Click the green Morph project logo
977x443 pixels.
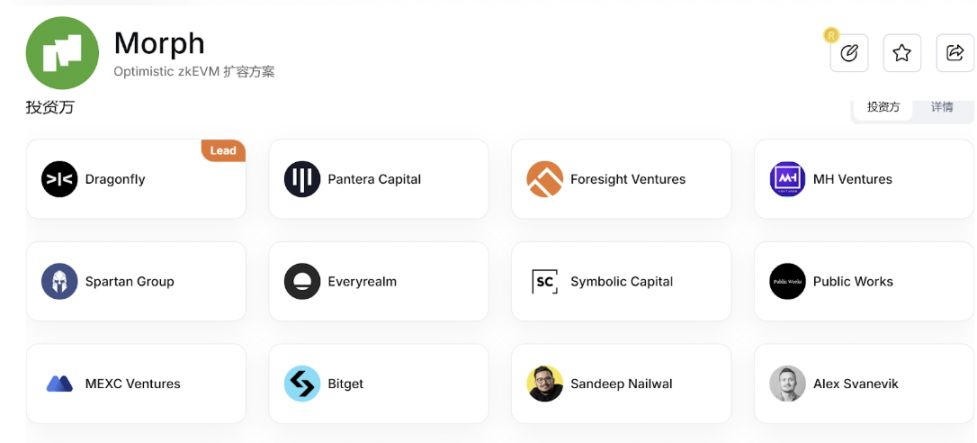click(62, 53)
